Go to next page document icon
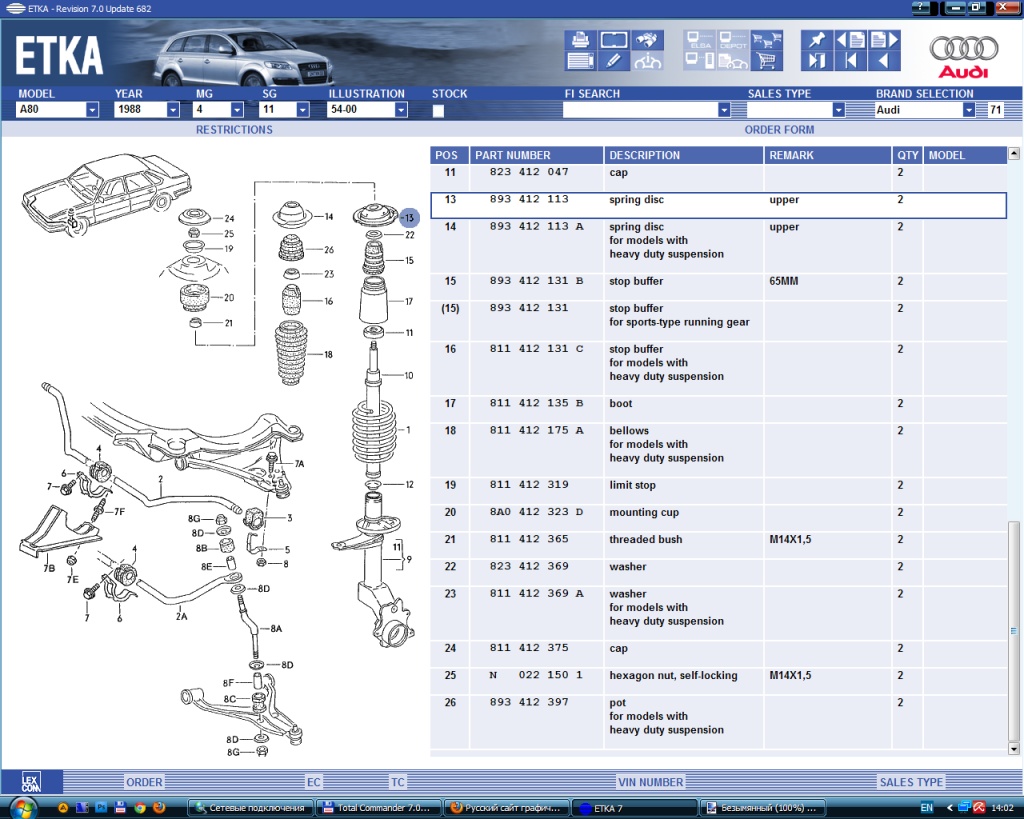Image resolution: width=1024 pixels, height=819 pixels. pyautogui.click(x=884, y=40)
